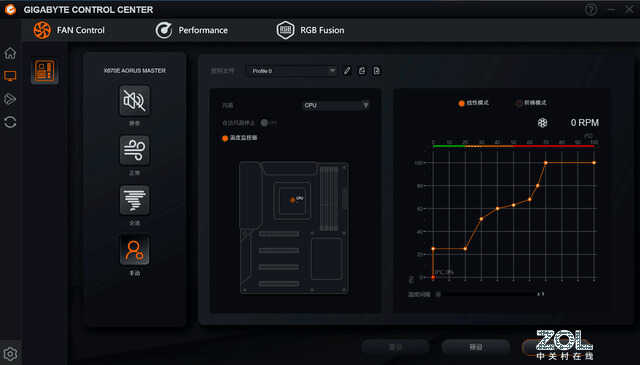Select the manual user fan mode icon
This screenshot has height=365, width=640.
[x=134, y=250]
